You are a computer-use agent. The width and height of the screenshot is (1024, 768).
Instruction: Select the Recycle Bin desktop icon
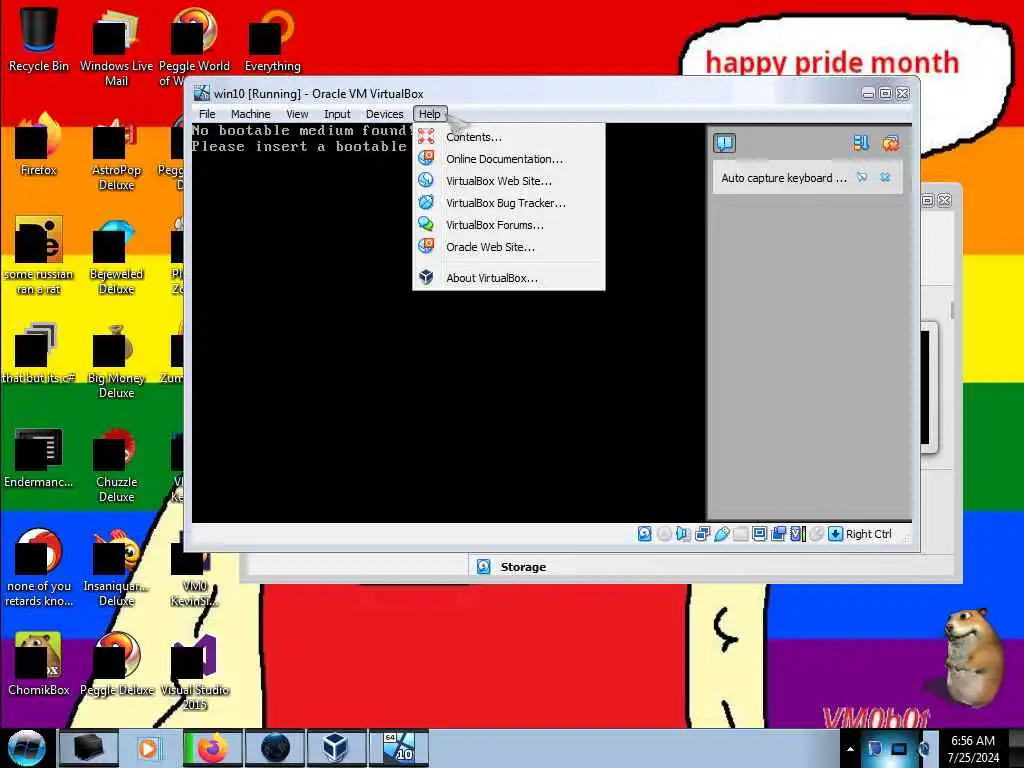click(38, 39)
